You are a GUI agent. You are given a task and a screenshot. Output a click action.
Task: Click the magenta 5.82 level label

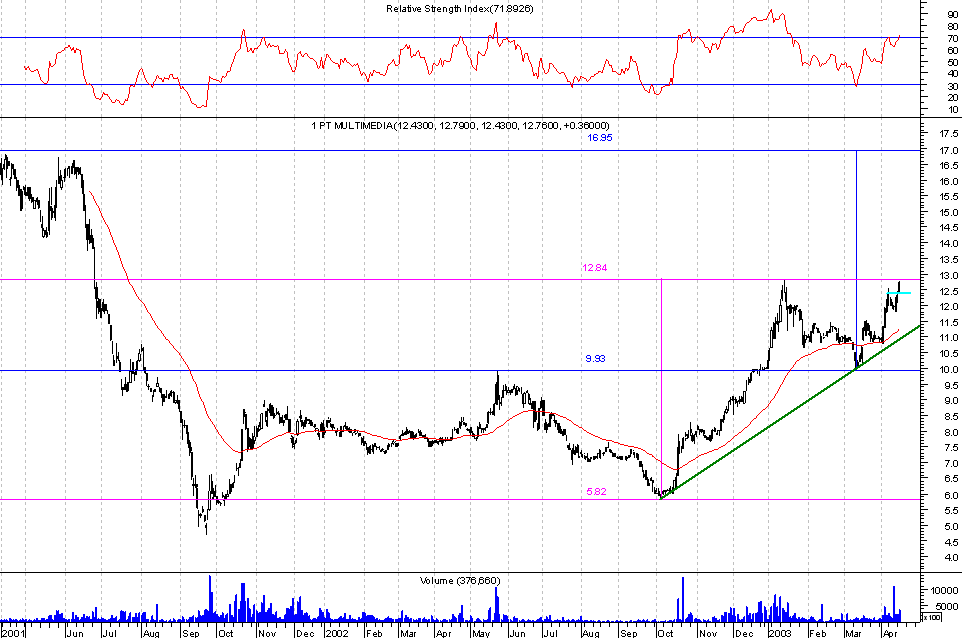pos(596,491)
